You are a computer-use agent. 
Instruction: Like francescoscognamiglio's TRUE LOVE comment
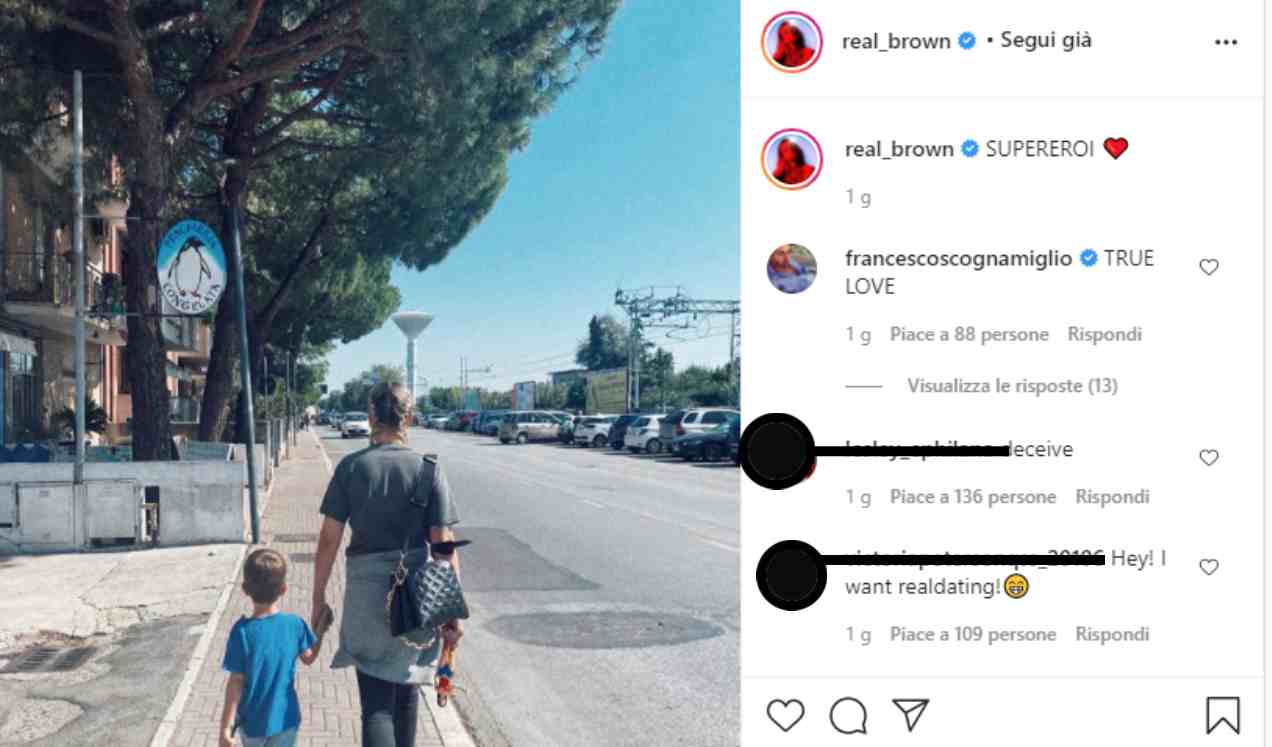tap(1209, 267)
